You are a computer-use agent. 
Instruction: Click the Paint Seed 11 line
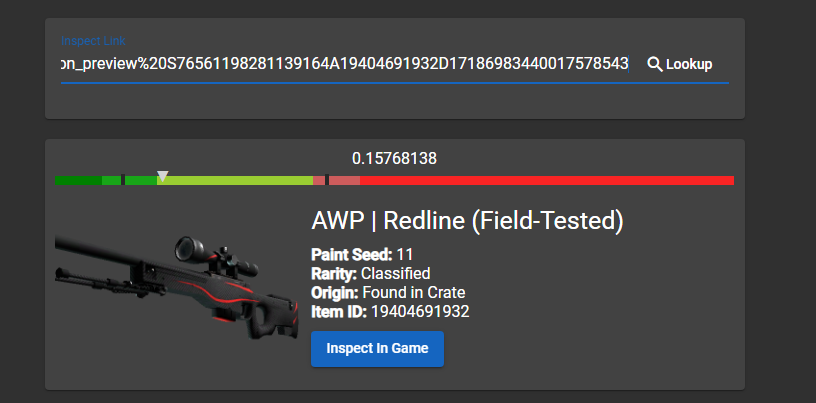coord(361,254)
